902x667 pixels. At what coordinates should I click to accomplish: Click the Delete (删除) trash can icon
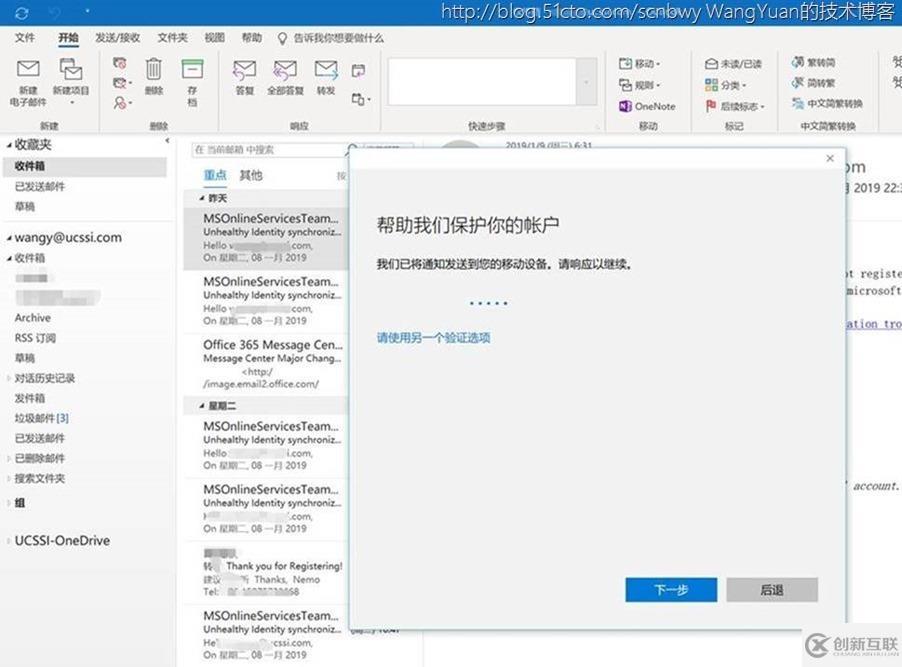click(x=154, y=69)
